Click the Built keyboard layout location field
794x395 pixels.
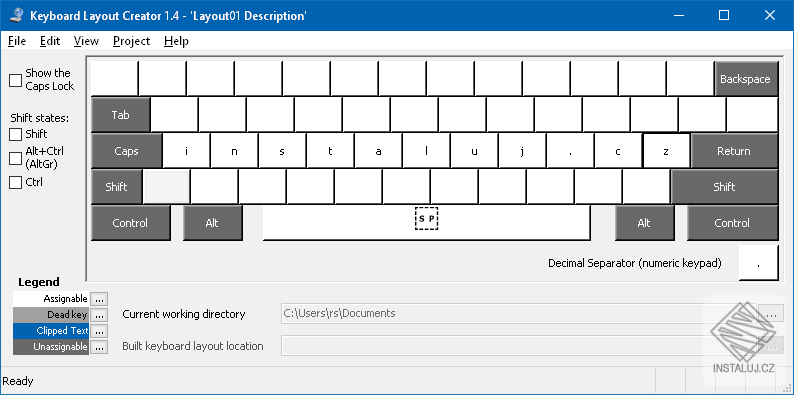(519, 346)
